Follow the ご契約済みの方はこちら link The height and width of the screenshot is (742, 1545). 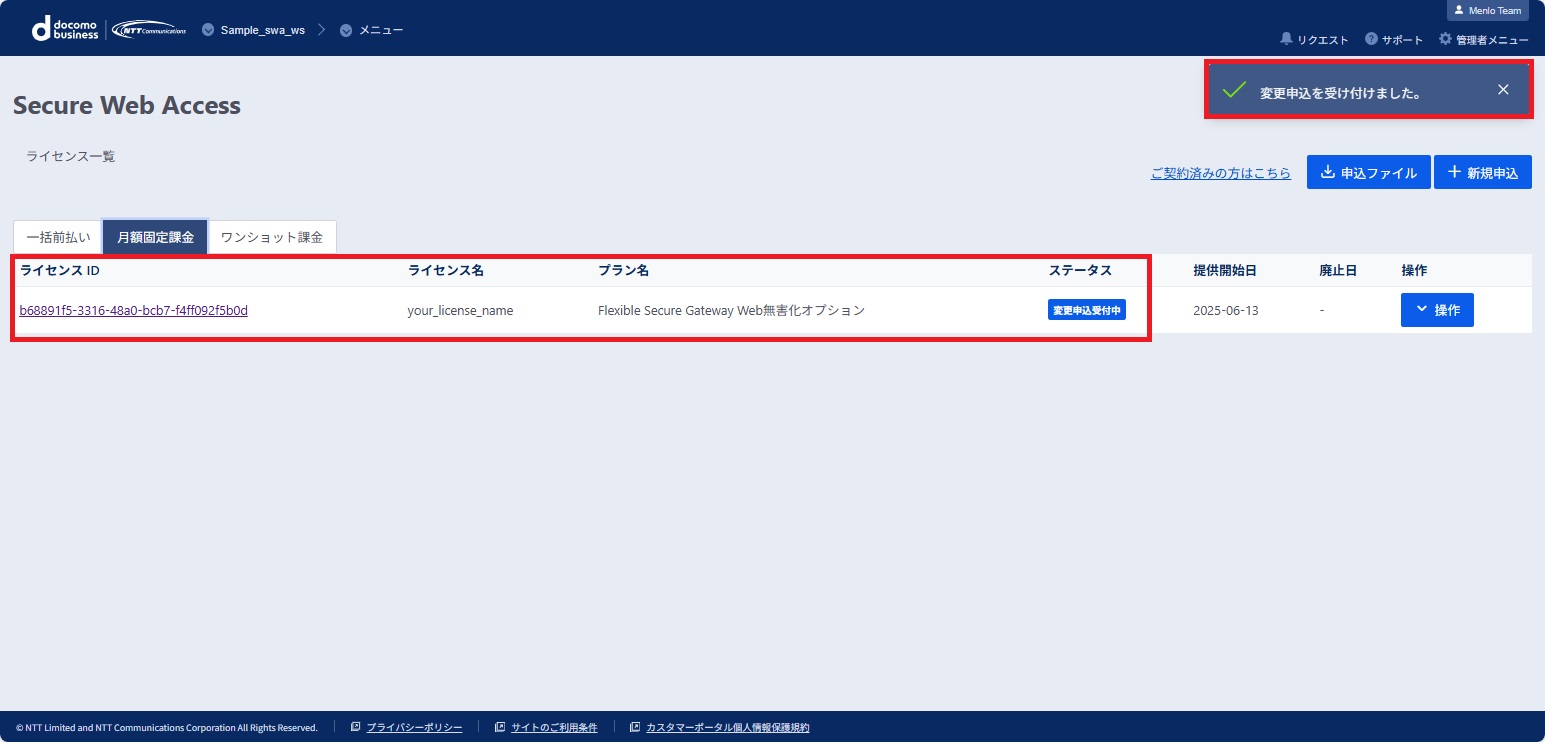[1221, 173]
